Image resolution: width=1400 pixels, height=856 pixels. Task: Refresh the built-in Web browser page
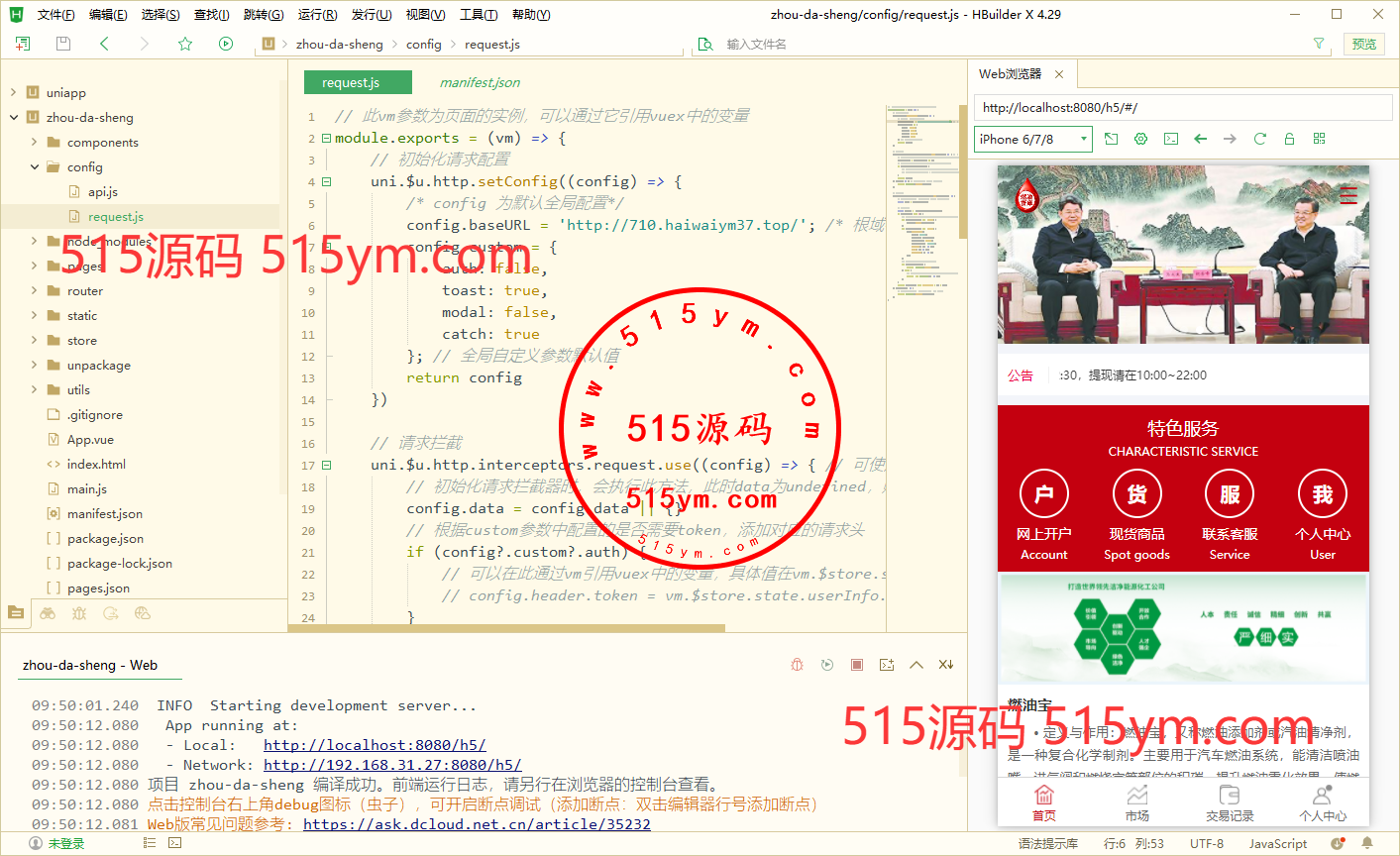click(x=1260, y=139)
